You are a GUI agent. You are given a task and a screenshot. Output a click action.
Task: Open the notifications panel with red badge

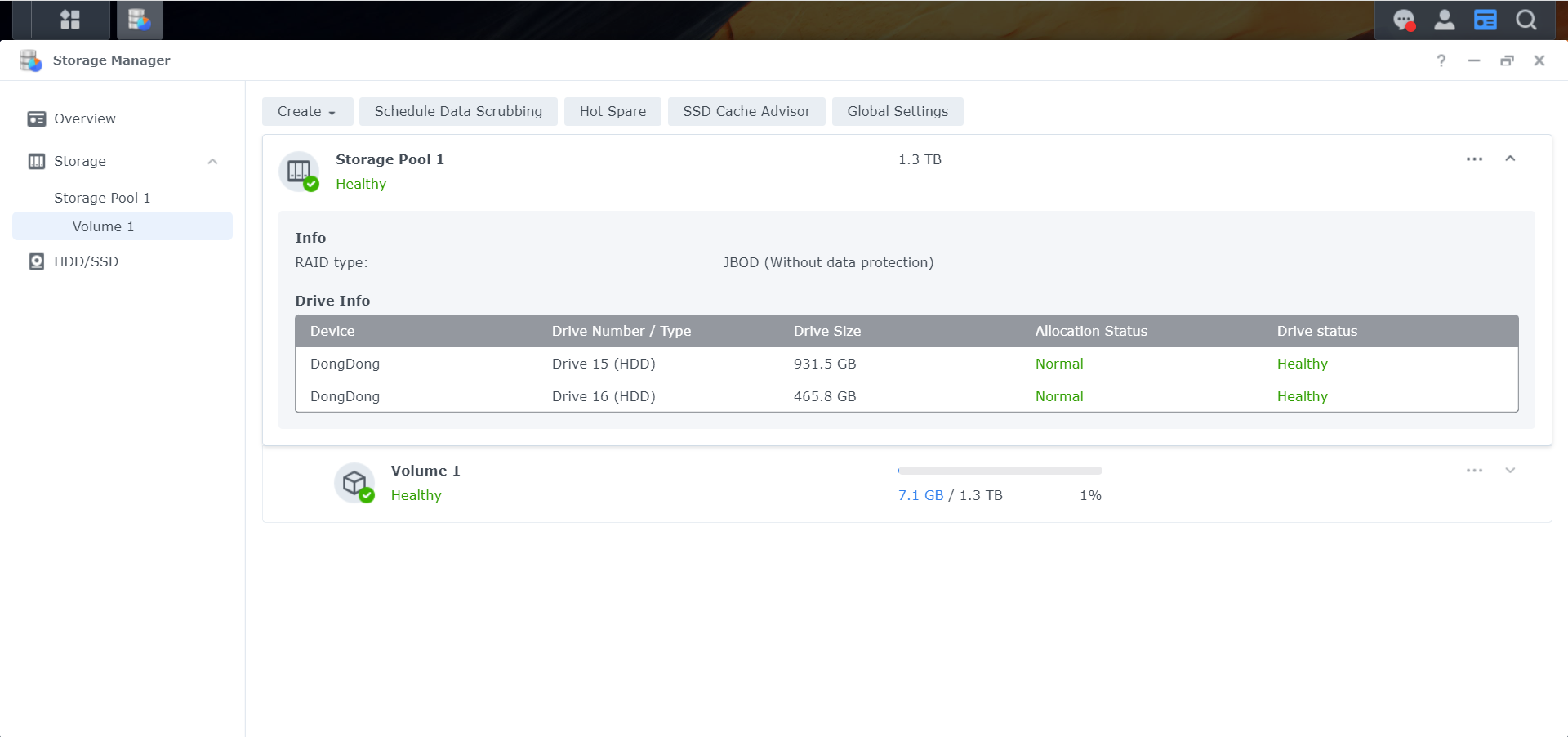(1405, 20)
